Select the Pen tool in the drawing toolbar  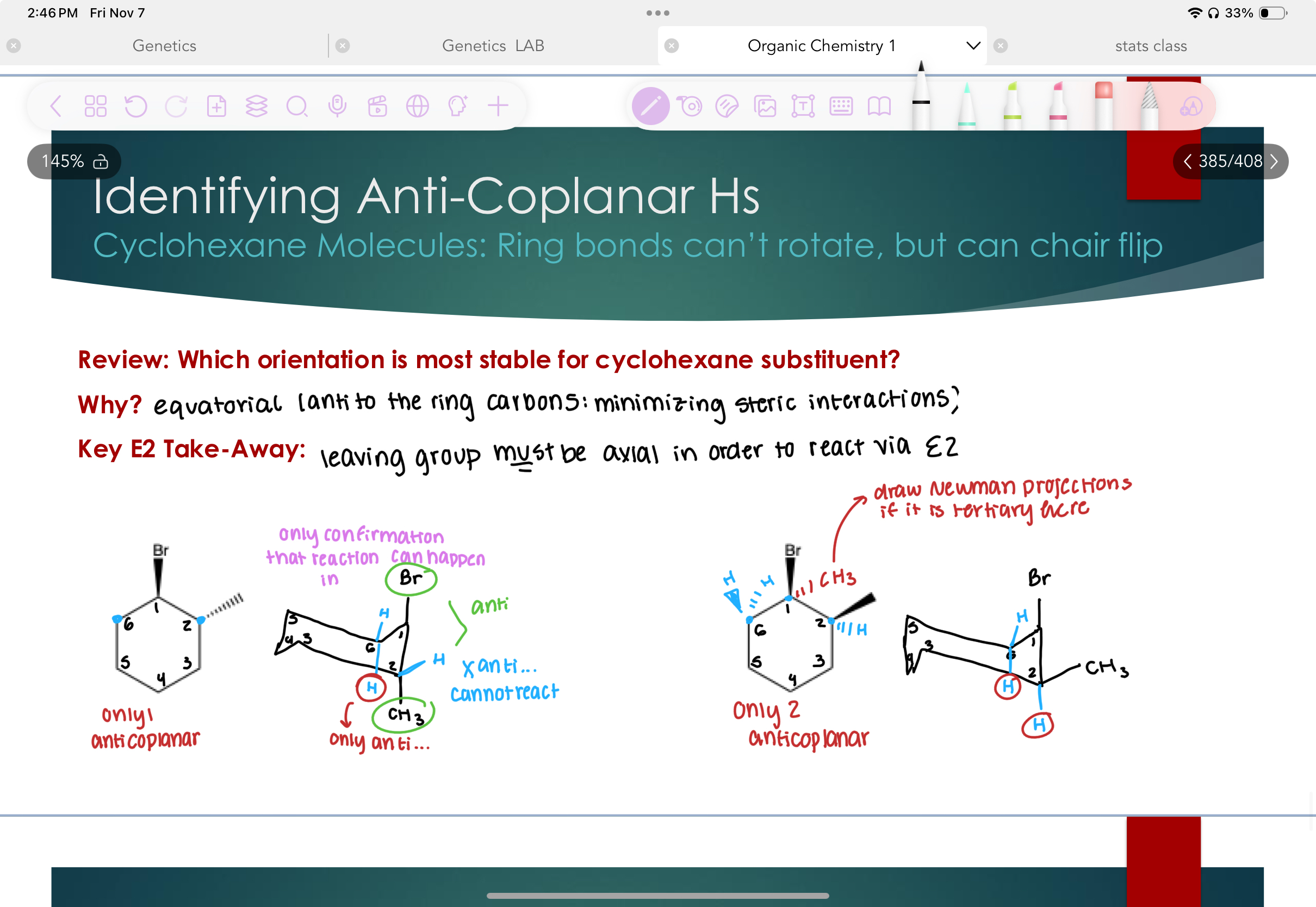tap(650, 105)
